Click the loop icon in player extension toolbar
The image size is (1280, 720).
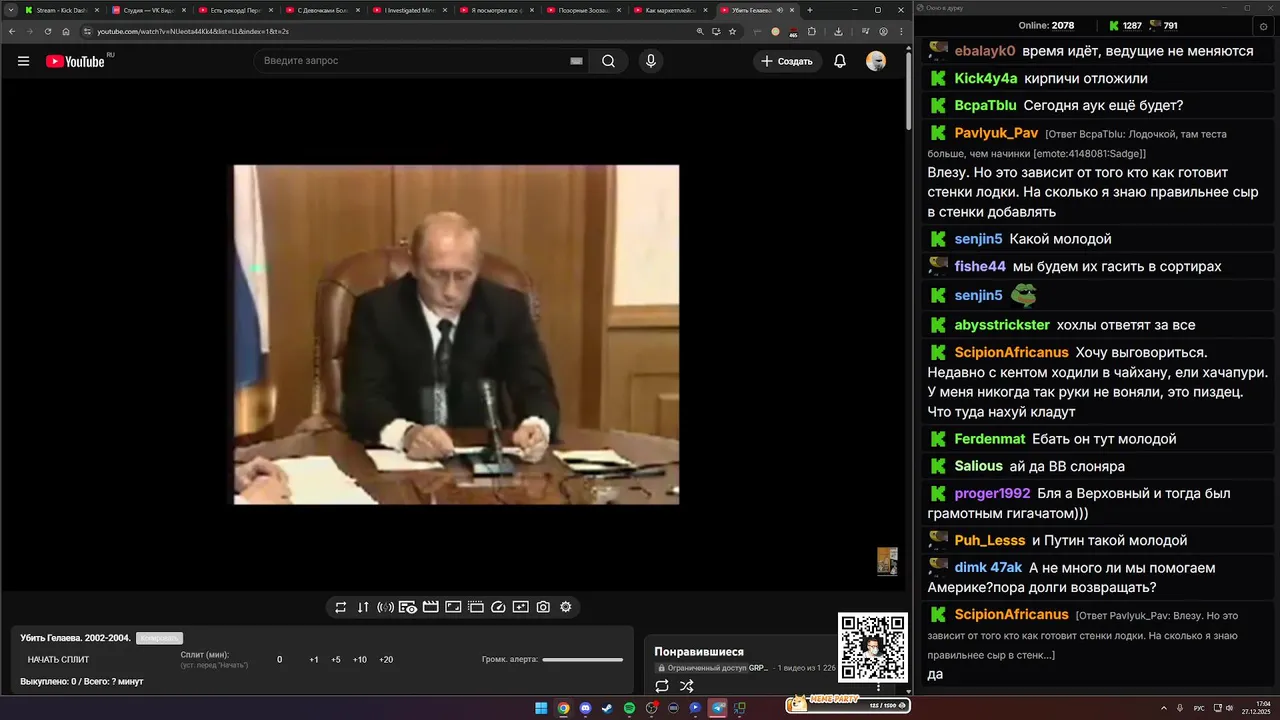click(341, 607)
